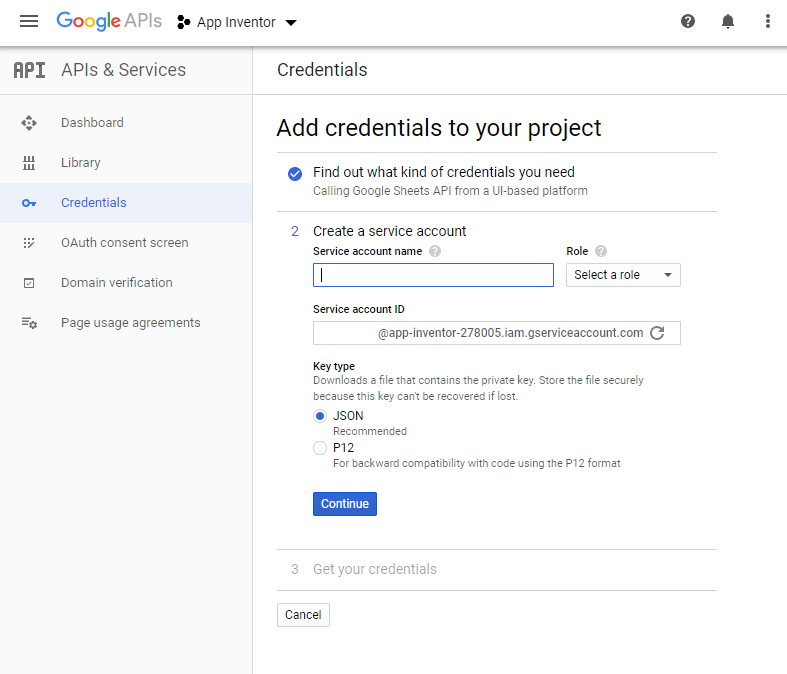This screenshot has width=787, height=674.
Task: Open the OAuth consent screen page
Action: click(124, 243)
